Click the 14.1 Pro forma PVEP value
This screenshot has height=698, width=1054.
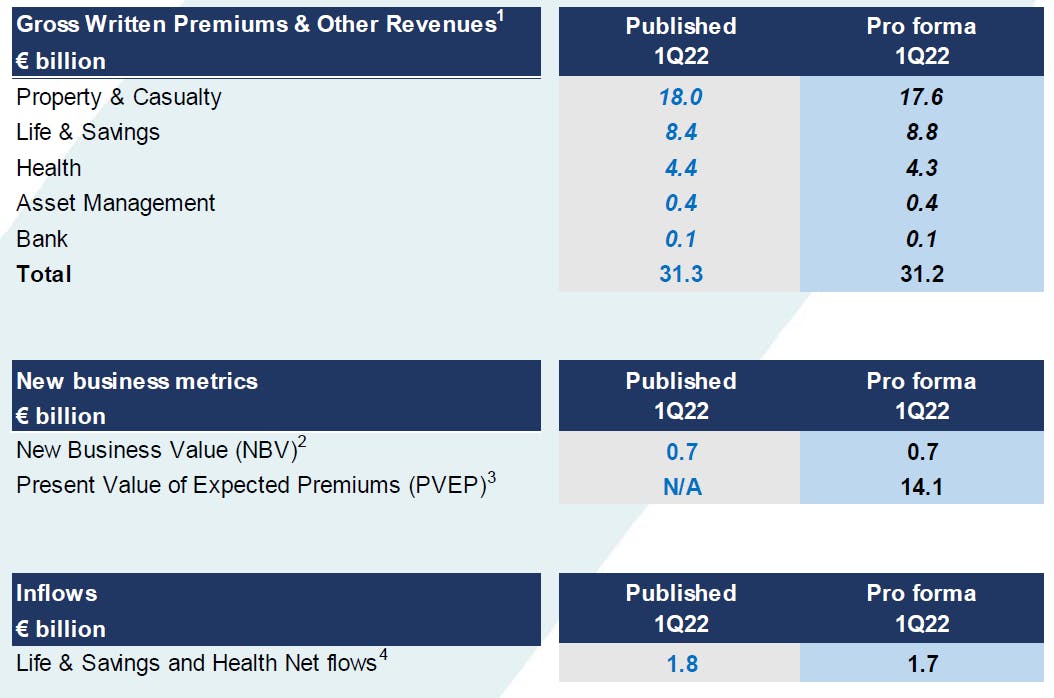coord(922,487)
